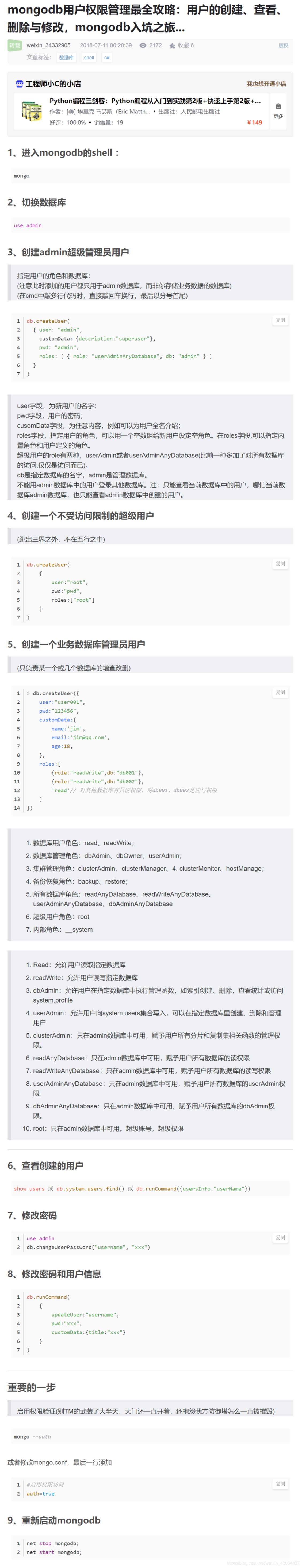Click the note 跳出三界之外，不在五行之中
The width and height of the screenshot is (302, 1568).
coord(61,539)
